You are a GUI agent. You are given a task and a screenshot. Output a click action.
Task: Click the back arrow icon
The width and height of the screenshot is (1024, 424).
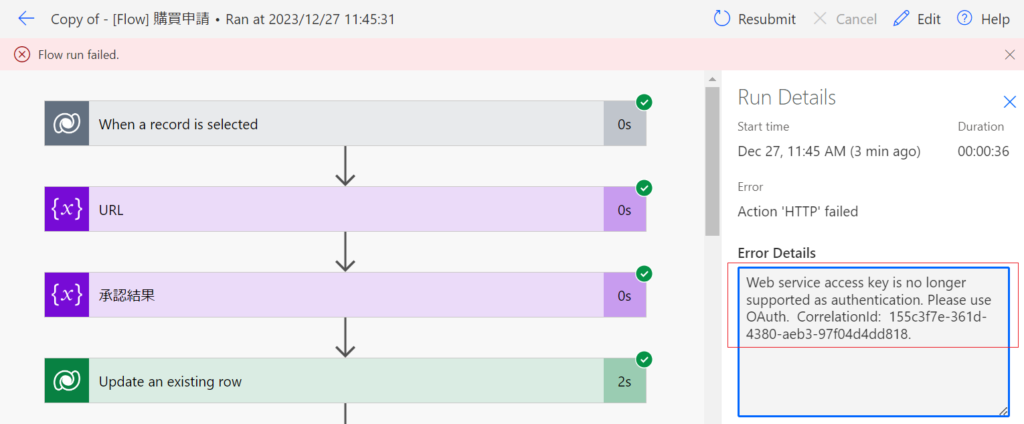click(26, 19)
